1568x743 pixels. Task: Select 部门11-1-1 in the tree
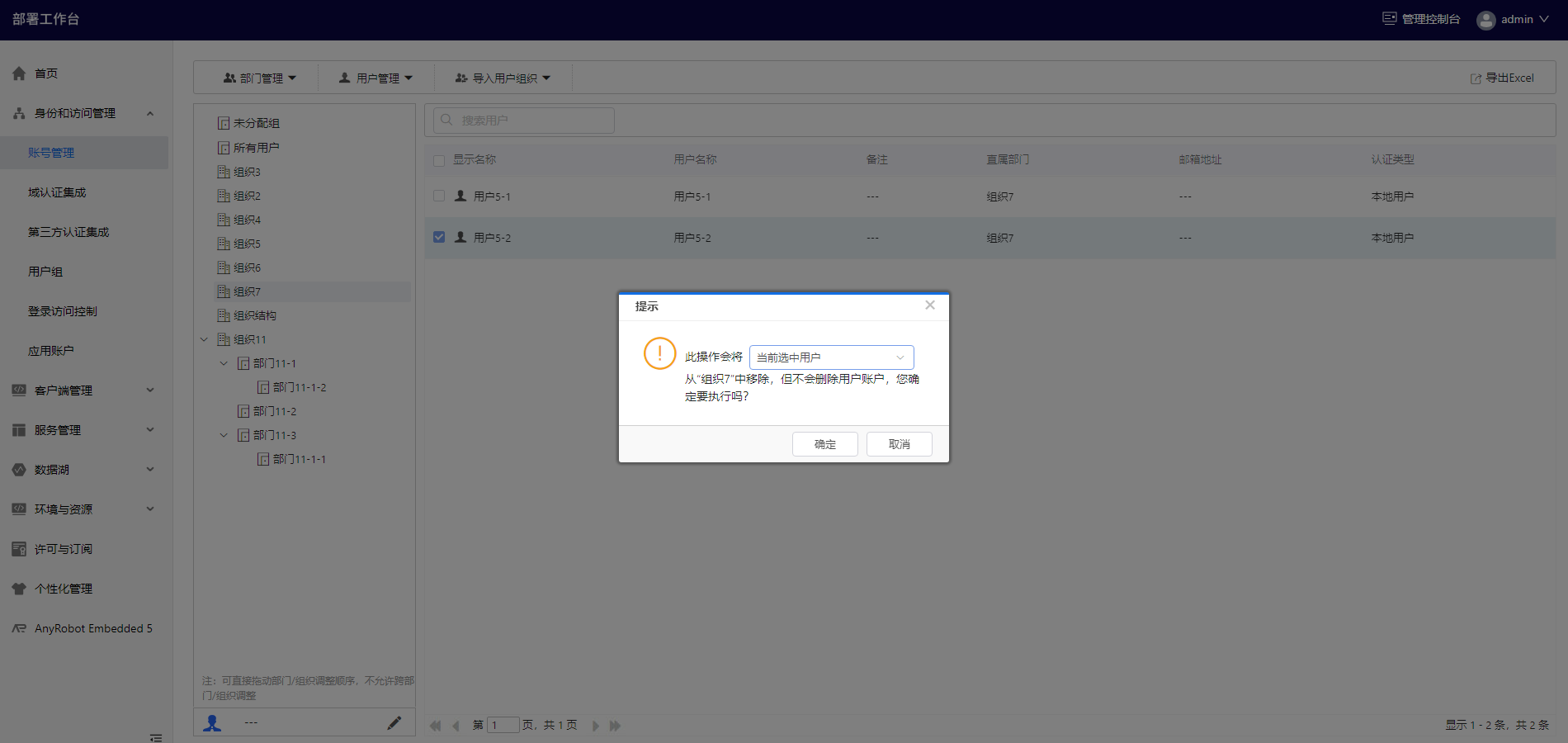(300, 459)
